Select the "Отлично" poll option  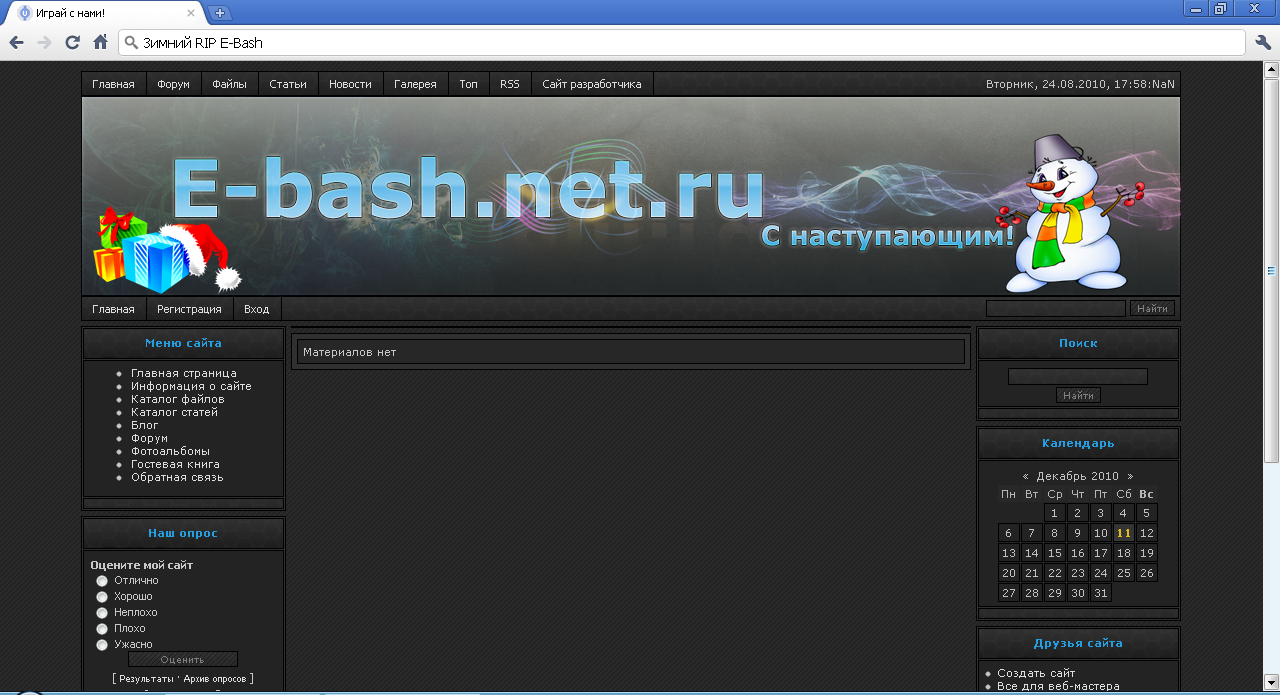point(102,581)
